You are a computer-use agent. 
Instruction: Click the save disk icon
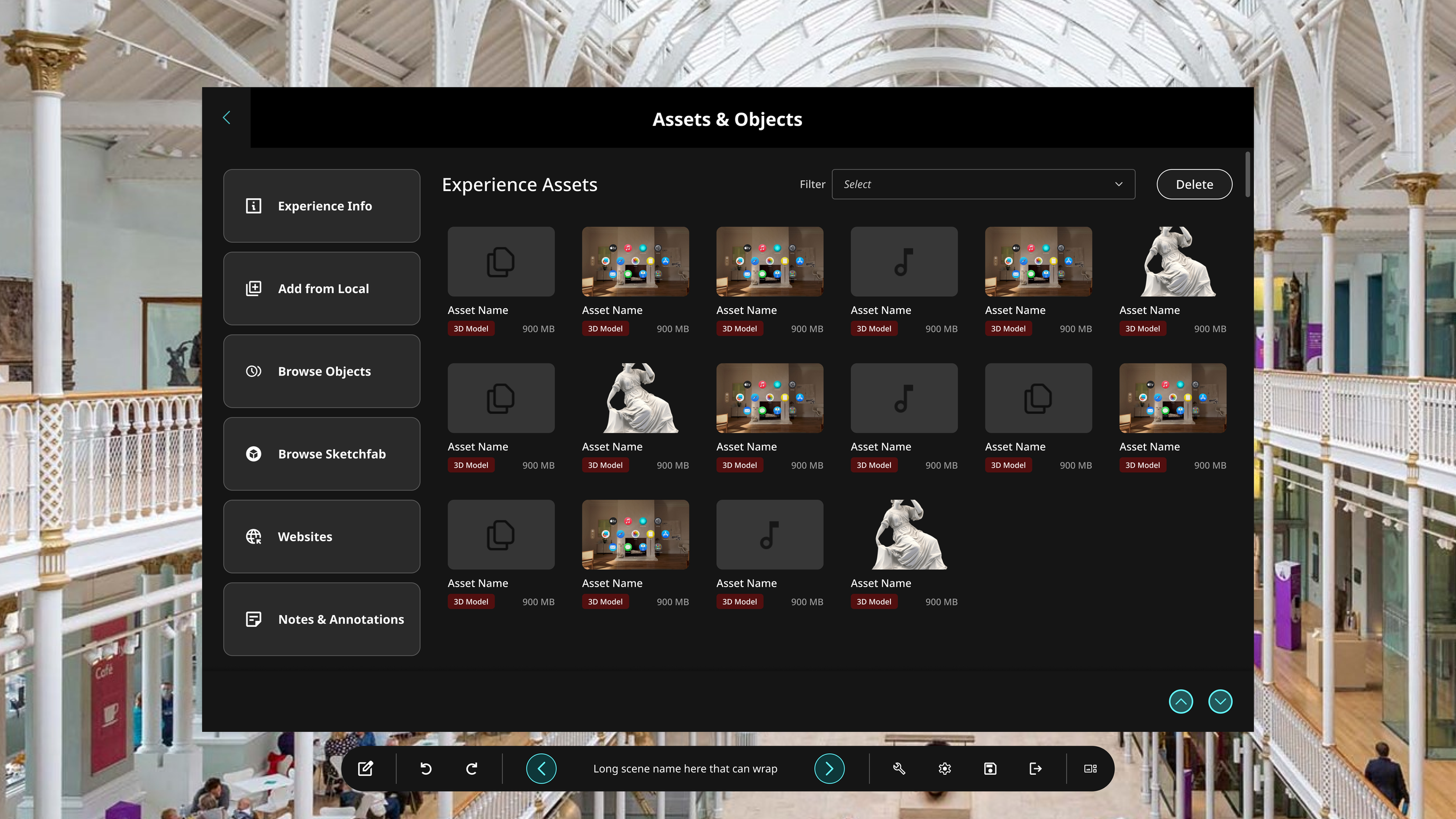(989, 768)
